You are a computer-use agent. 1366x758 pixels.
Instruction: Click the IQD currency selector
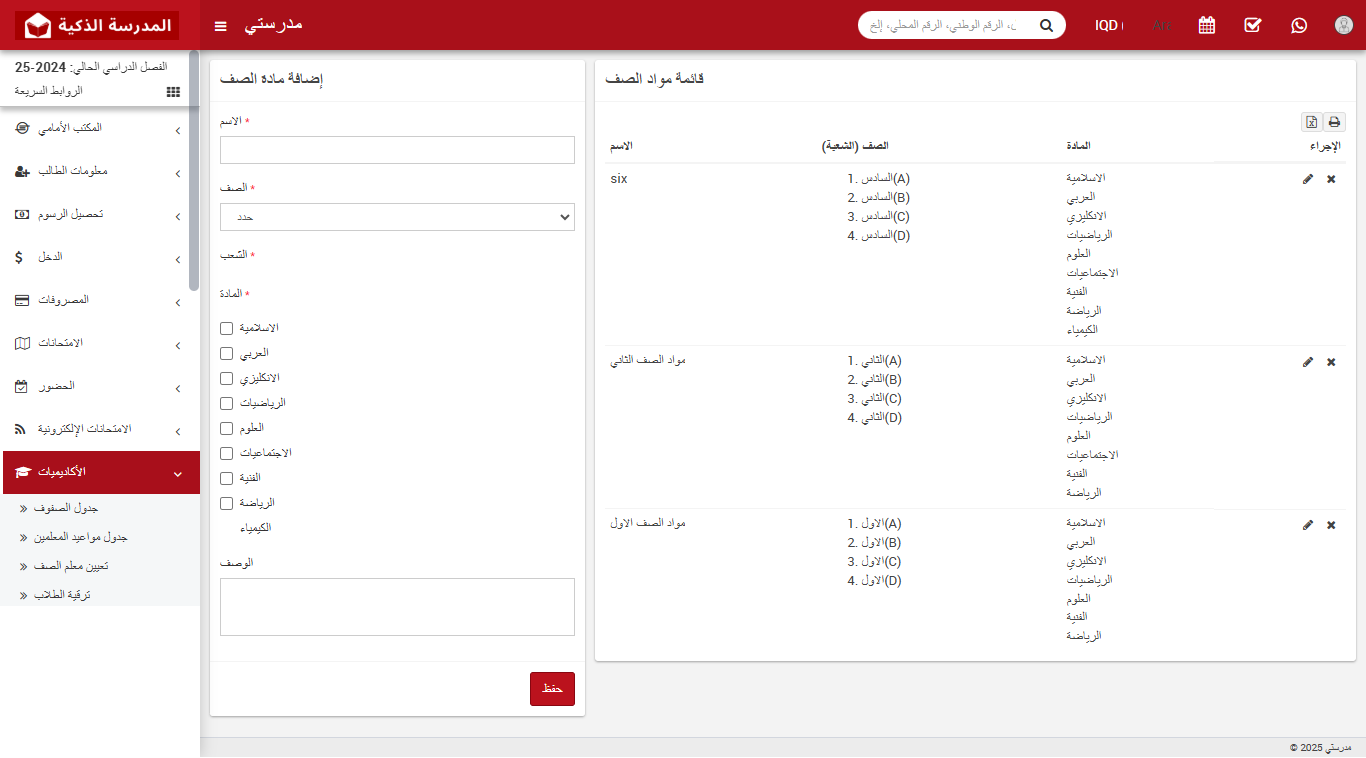coord(1109,25)
